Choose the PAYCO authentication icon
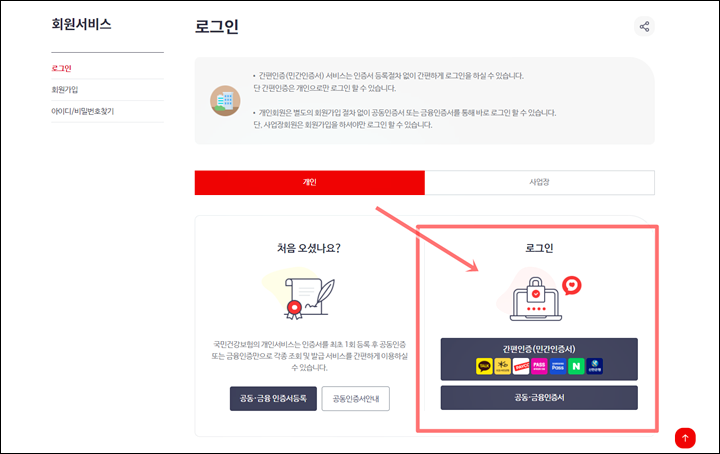This screenshot has width=720, height=454. point(521,366)
